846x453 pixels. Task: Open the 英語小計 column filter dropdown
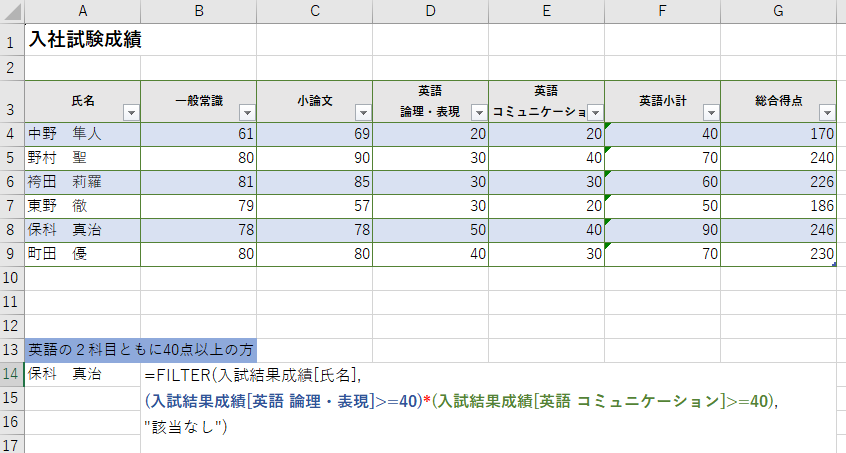tap(711, 112)
